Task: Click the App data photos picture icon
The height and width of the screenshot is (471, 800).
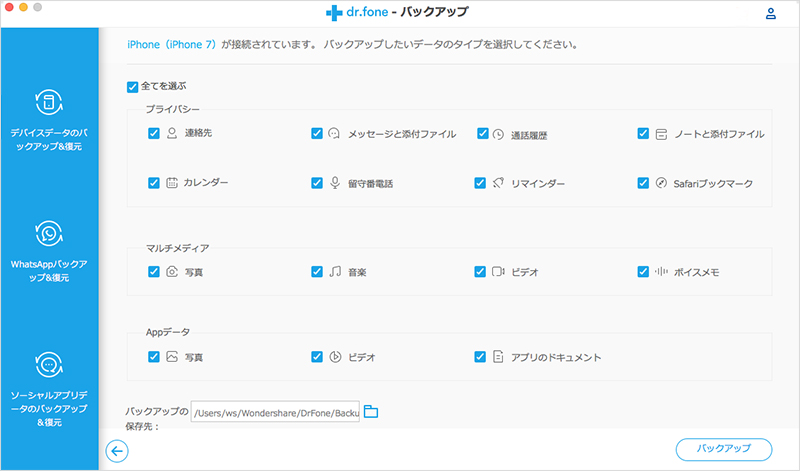Action: pyautogui.click(x=172, y=357)
